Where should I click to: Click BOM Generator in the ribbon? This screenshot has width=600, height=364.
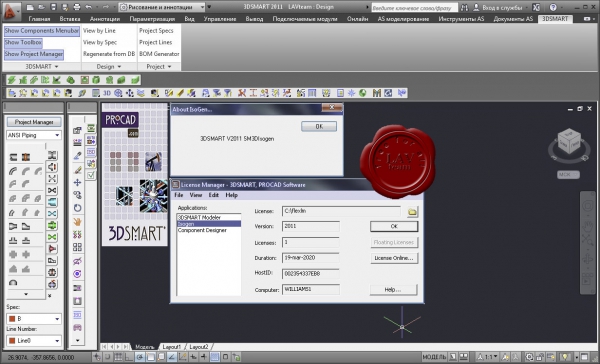159,54
